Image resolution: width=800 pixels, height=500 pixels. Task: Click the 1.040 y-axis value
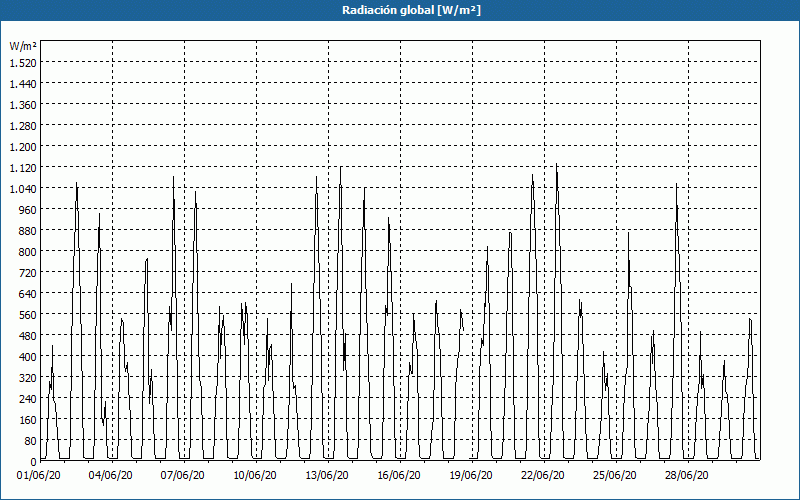[23, 189]
